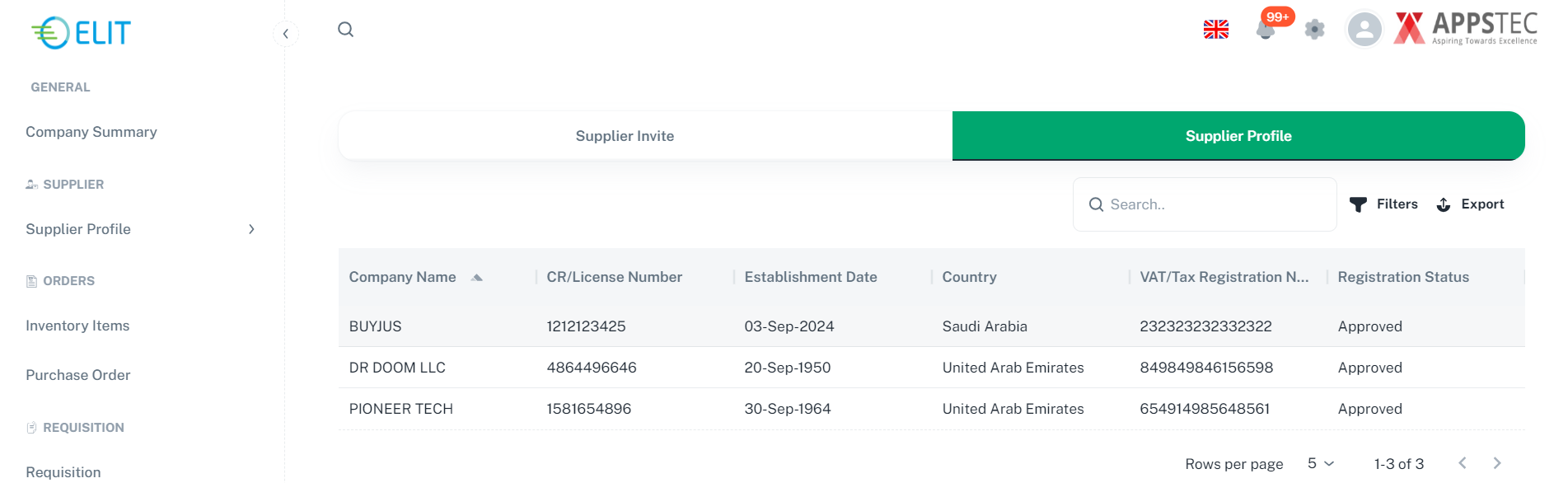Go to the next table page

[1497, 463]
